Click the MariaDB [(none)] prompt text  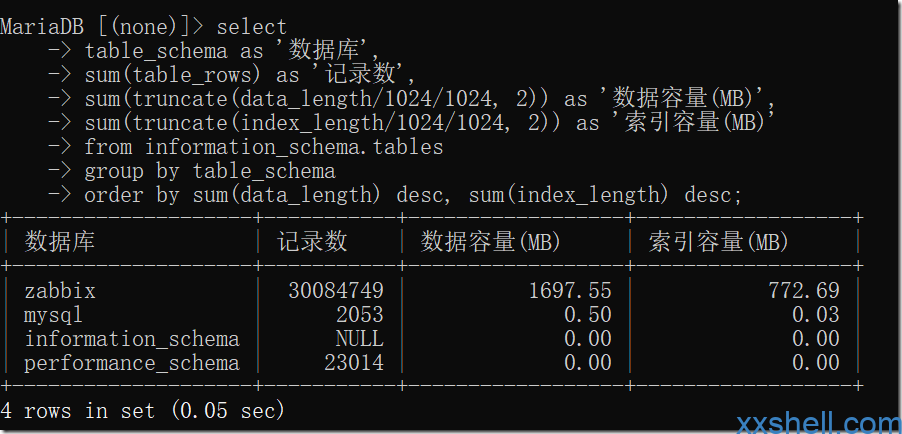tap(102, 27)
